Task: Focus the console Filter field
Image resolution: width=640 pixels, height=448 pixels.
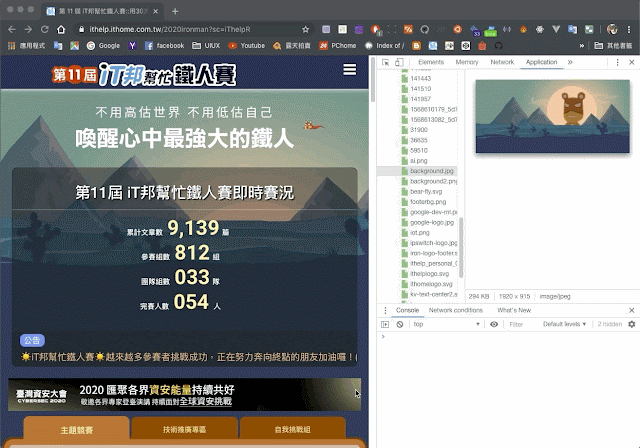Action: pos(522,324)
